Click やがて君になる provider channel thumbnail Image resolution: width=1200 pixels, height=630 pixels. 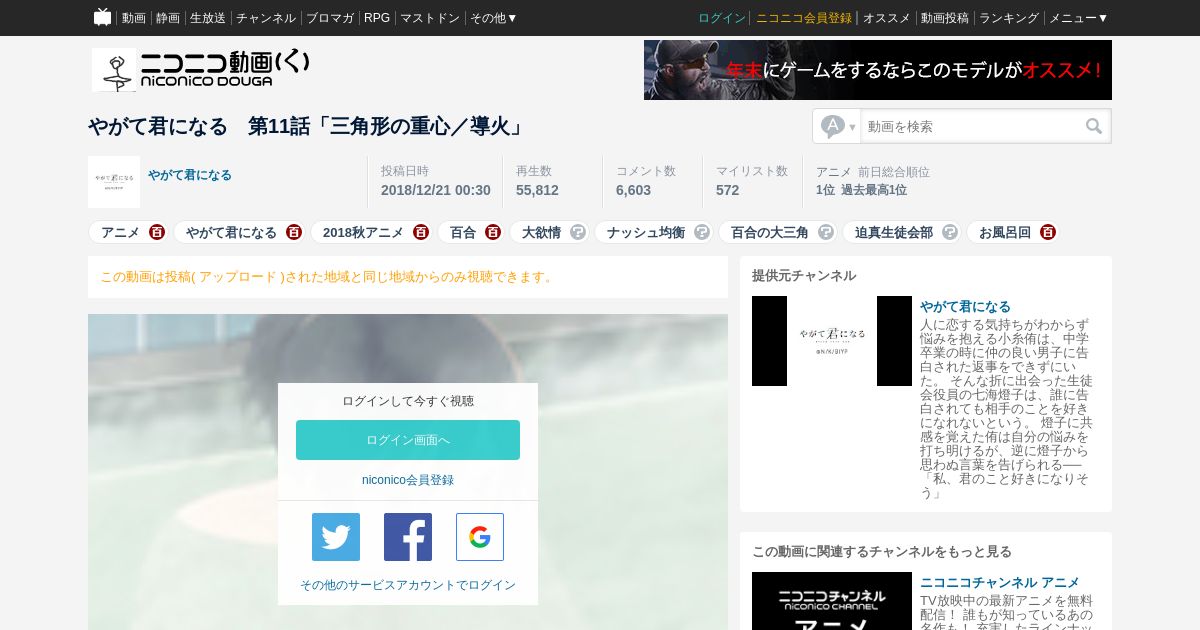coord(832,341)
